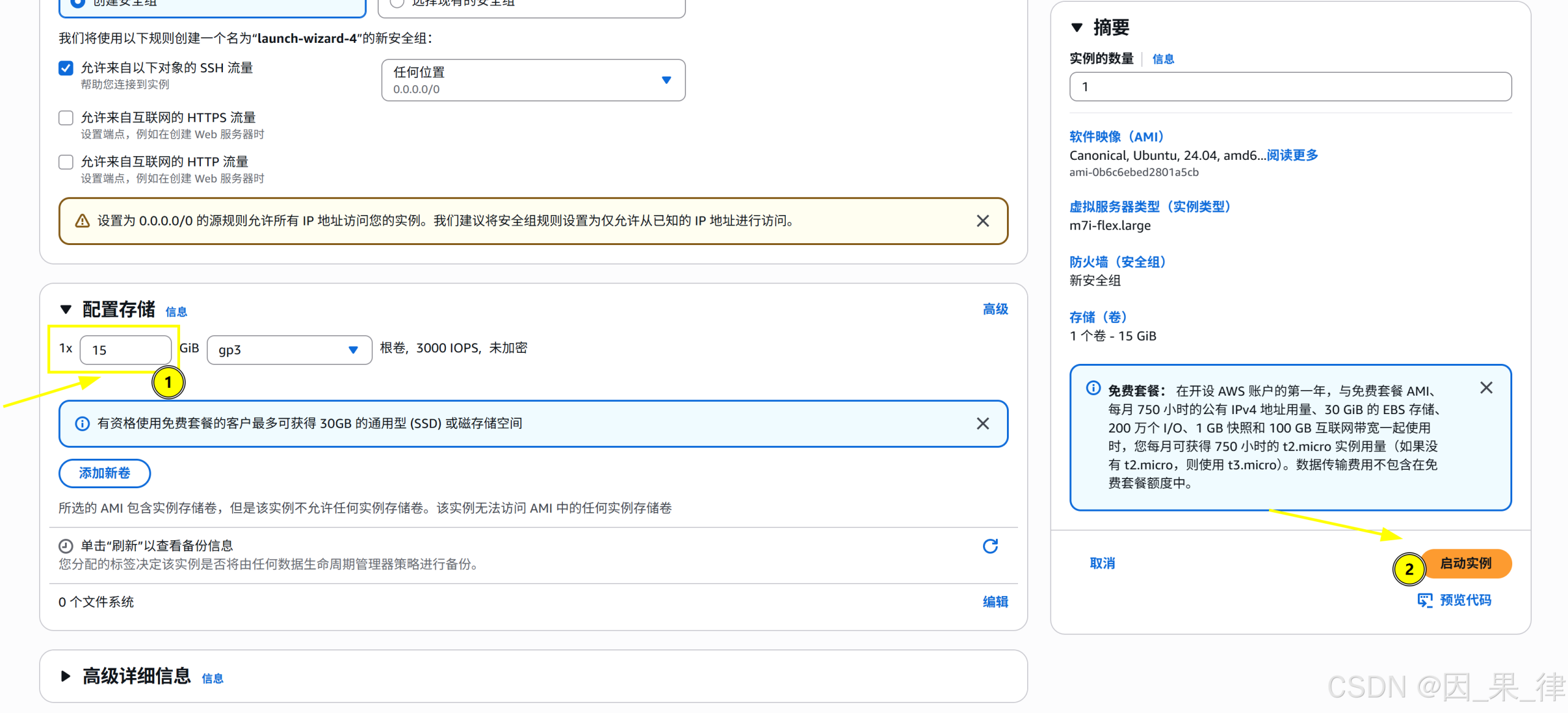Dismiss the 30GB free storage notice

click(983, 423)
